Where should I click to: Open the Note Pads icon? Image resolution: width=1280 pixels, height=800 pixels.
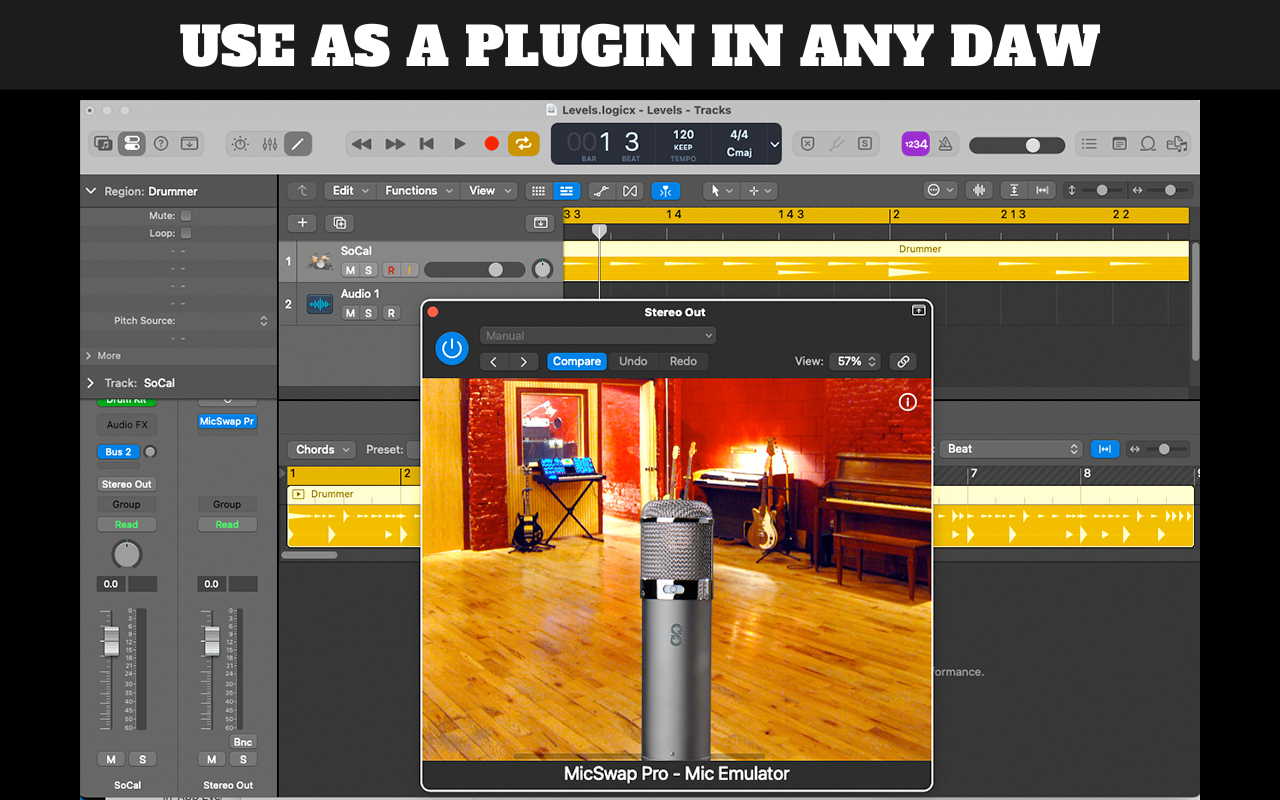1119,144
